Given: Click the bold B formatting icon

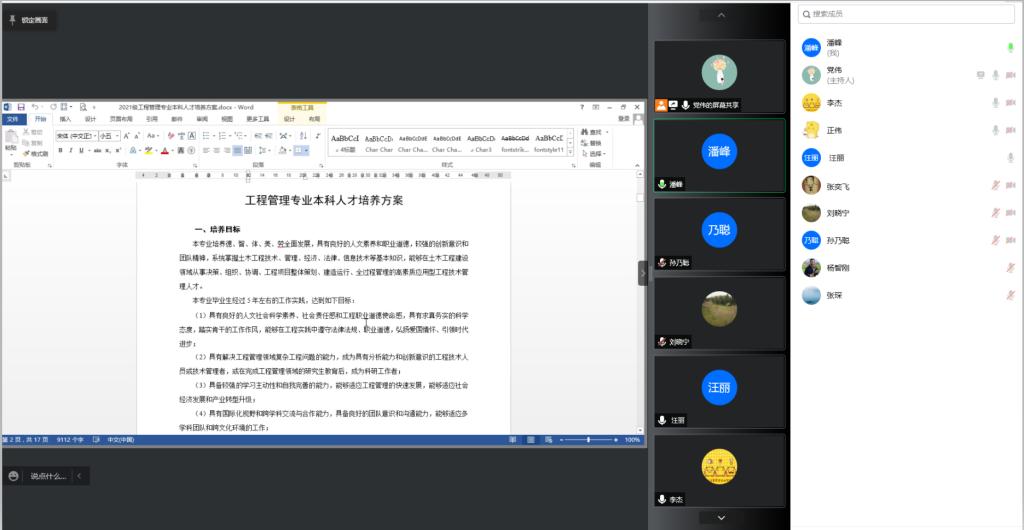Looking at the screenshot, I should (59, 151).
